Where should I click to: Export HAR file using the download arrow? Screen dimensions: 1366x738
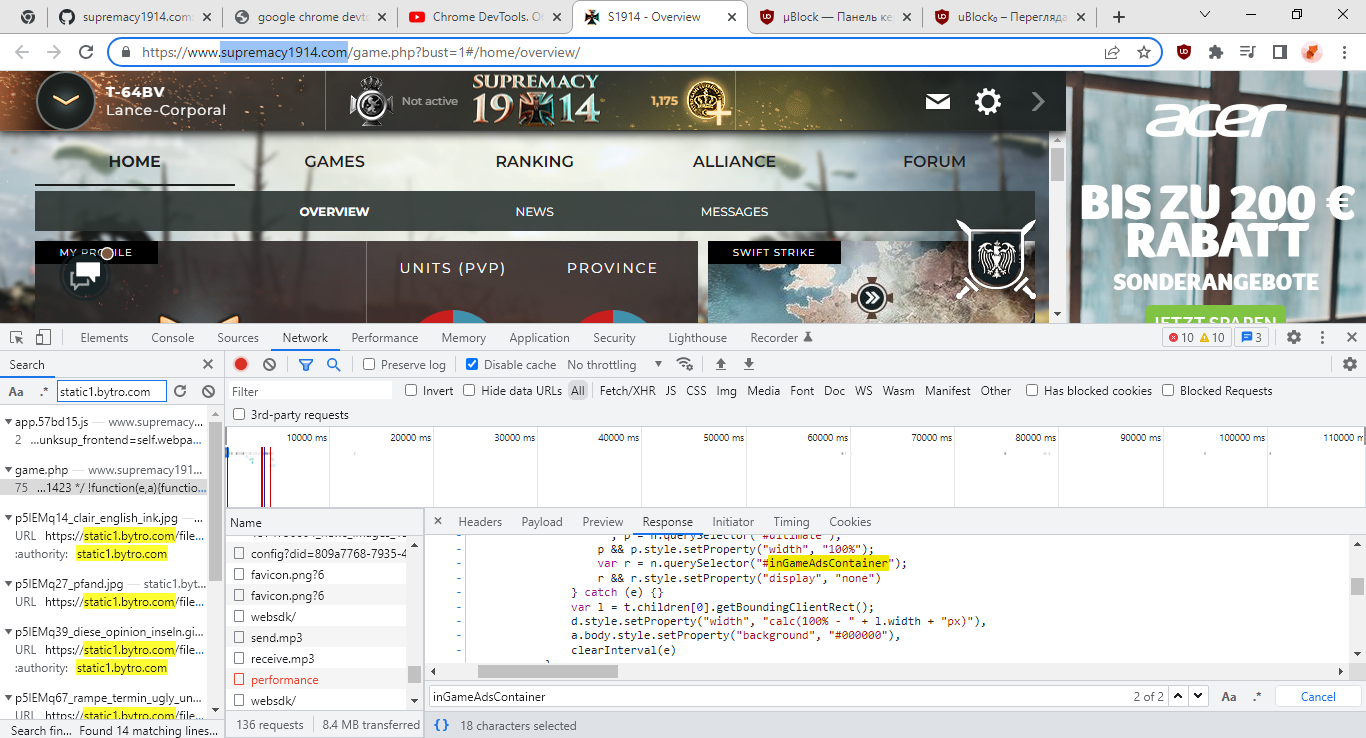pos(748,364)
